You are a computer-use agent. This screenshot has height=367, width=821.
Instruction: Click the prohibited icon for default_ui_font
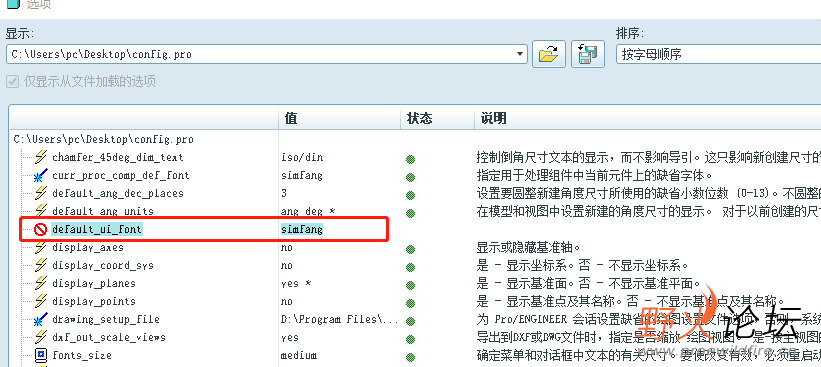[41, 229]
